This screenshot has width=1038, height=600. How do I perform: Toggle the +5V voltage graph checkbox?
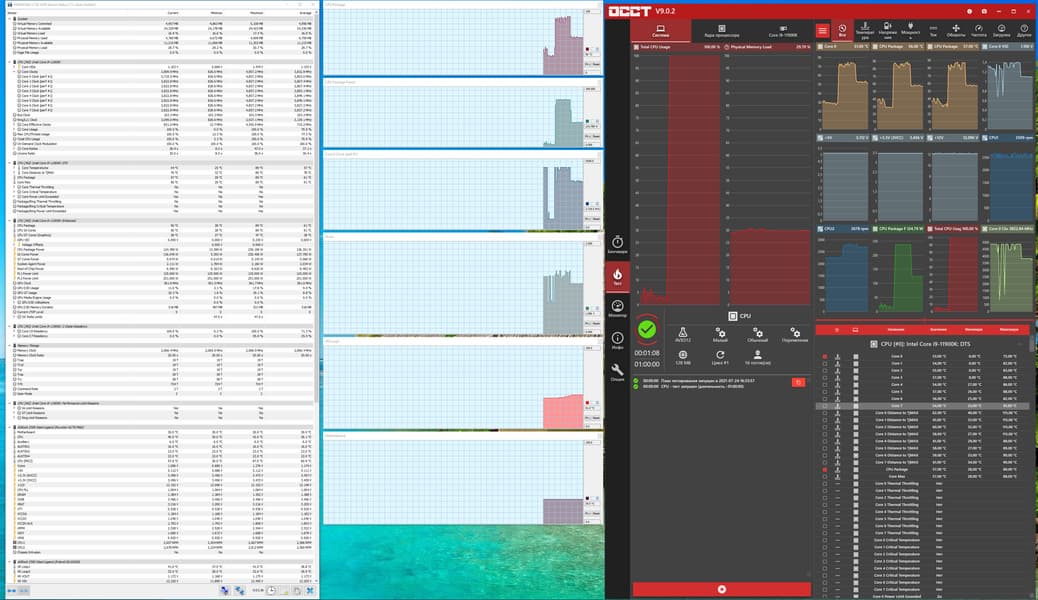pos(821,138)
